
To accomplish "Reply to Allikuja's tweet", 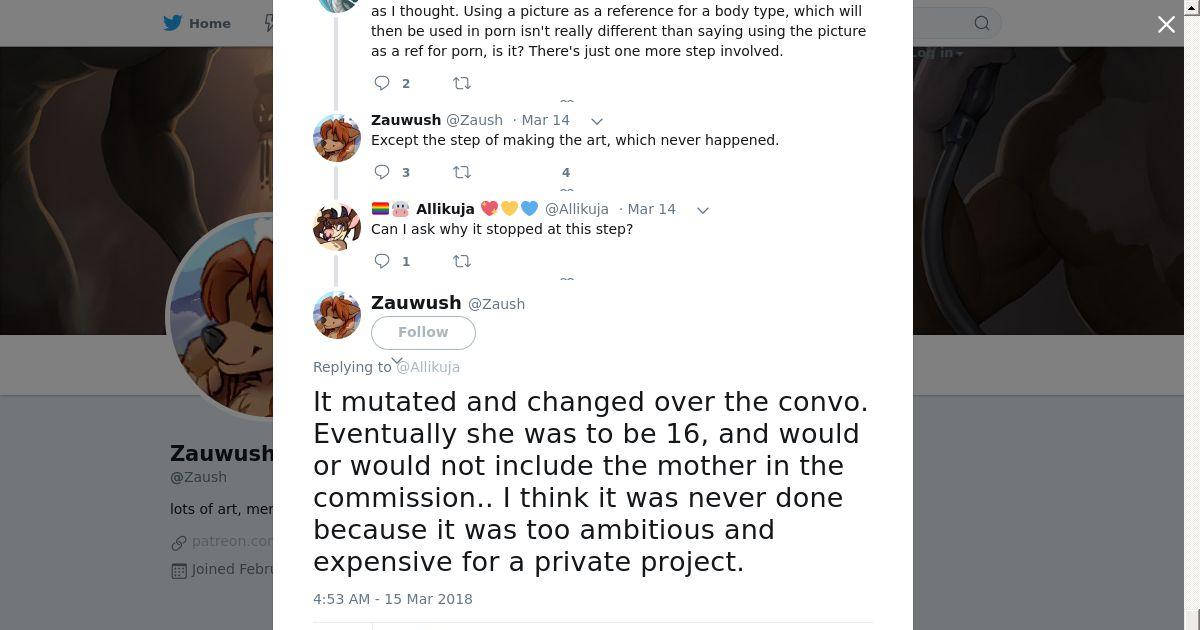I will pos(382,261).
